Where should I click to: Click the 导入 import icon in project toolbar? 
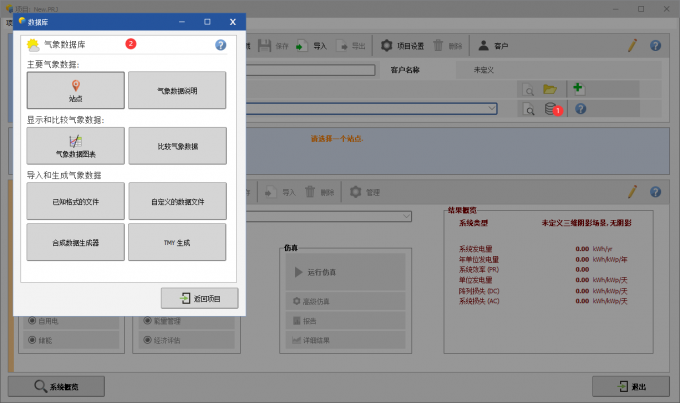pyautogui.click(x=302, y=46)
